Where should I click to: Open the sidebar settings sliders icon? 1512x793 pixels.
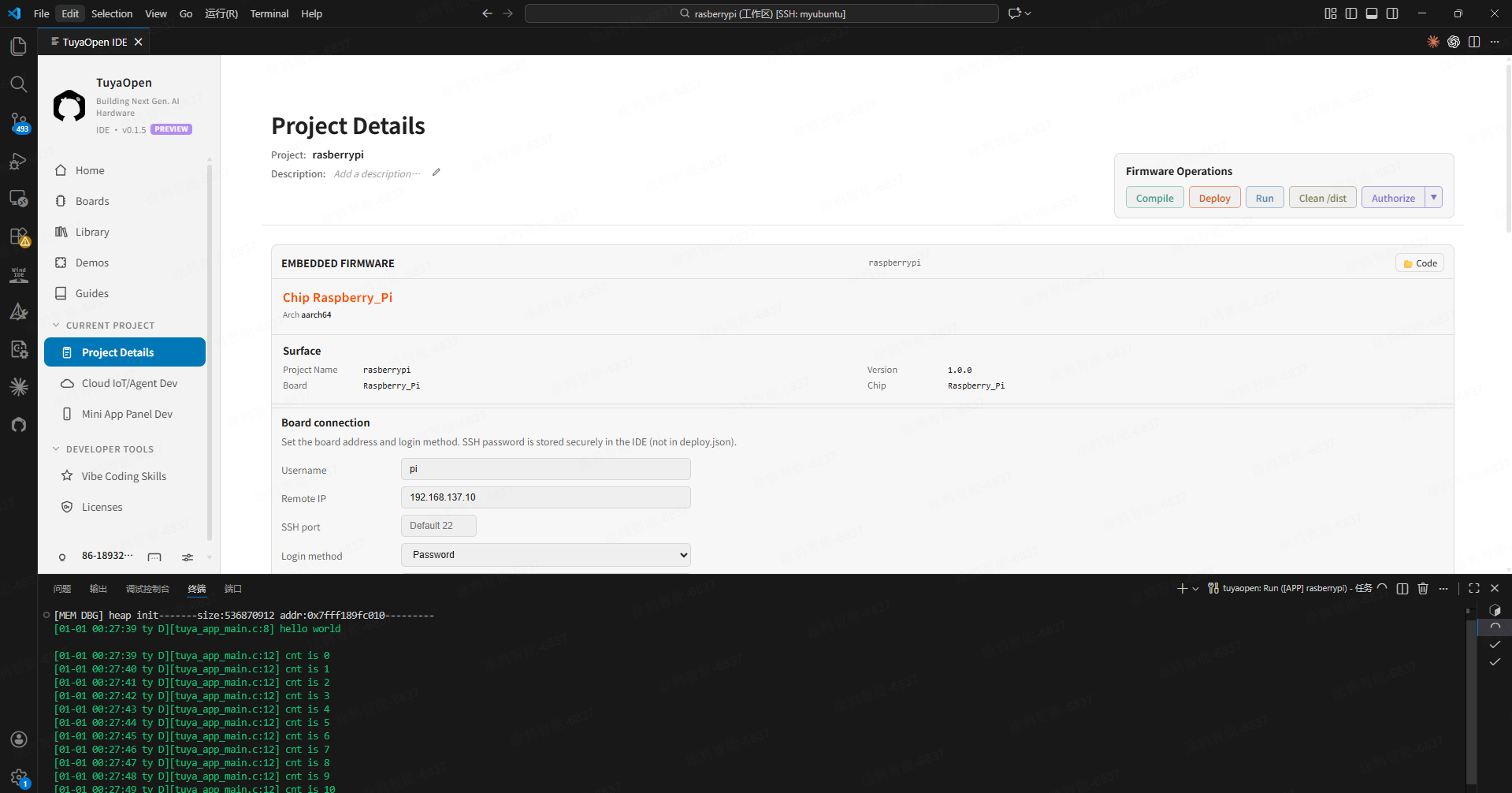click(188, 557)
